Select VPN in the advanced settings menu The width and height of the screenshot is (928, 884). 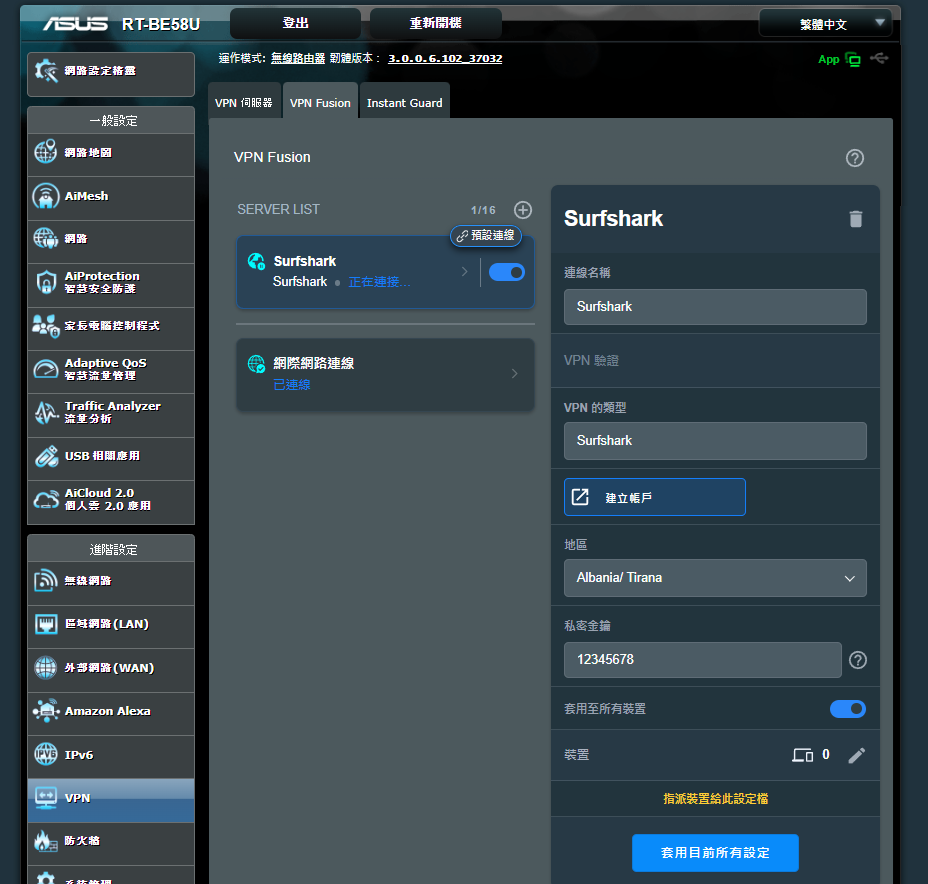tap(111, 798)
